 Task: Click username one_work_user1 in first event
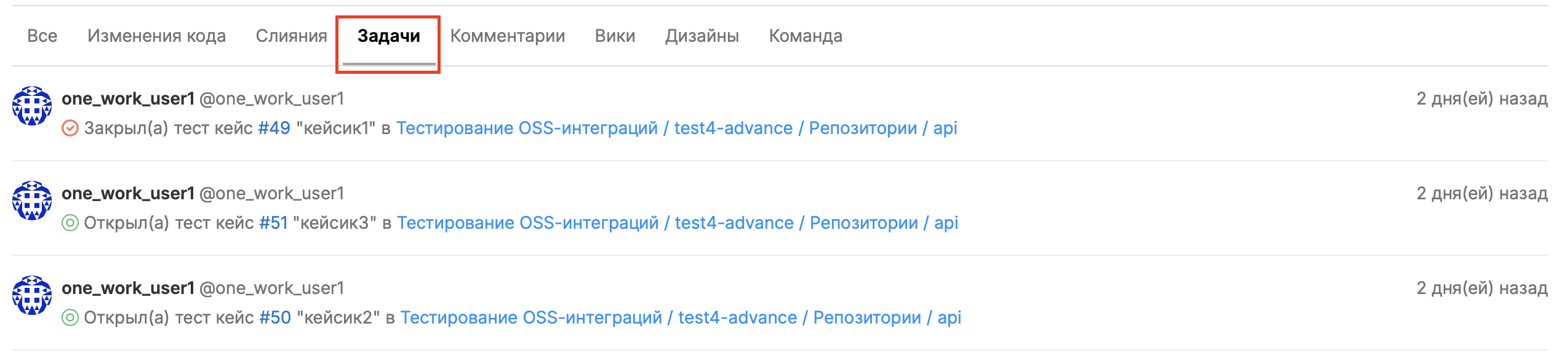tap(128, 99)
